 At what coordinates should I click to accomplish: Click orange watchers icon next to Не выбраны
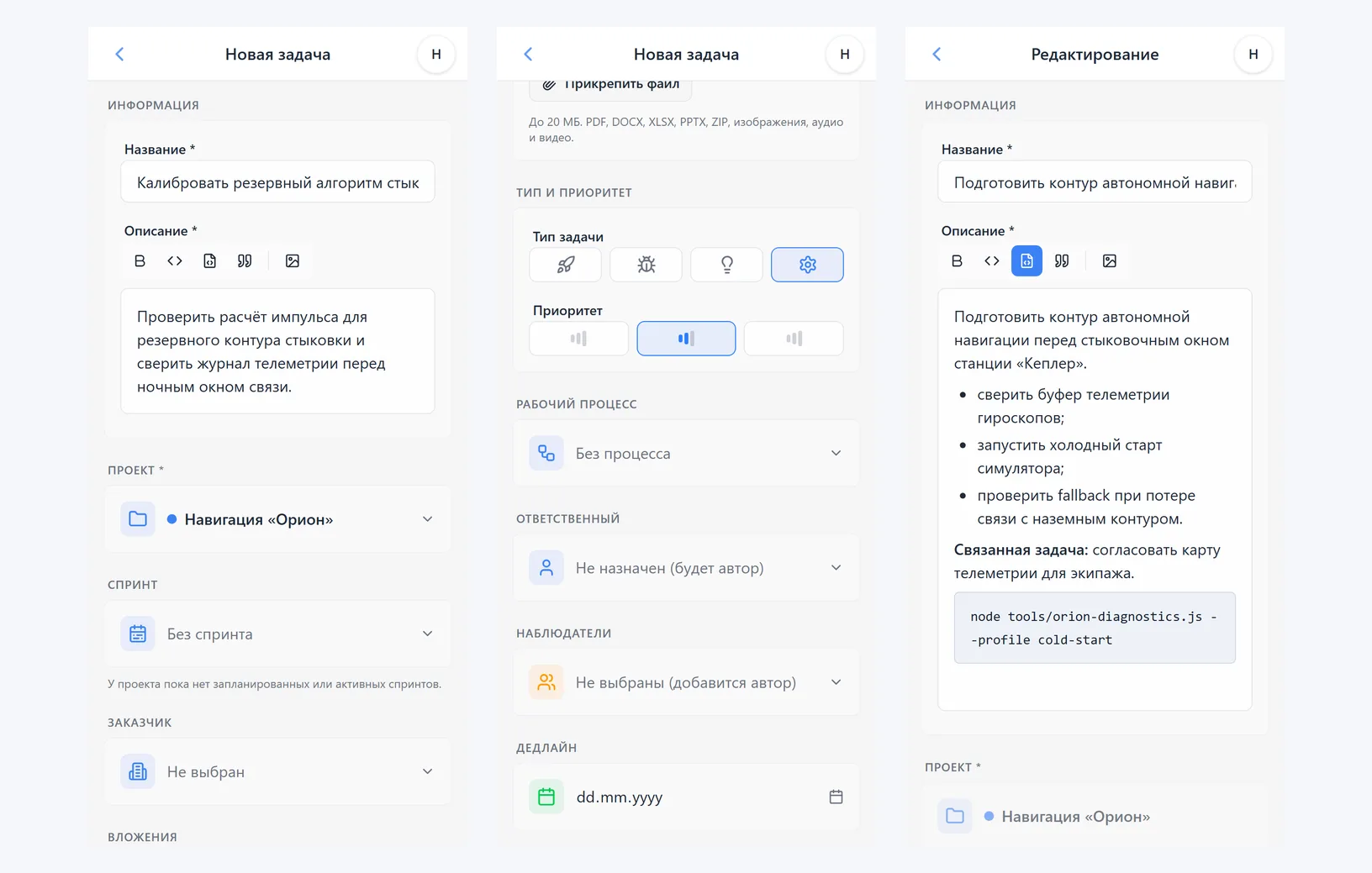(x=546, y=682)
